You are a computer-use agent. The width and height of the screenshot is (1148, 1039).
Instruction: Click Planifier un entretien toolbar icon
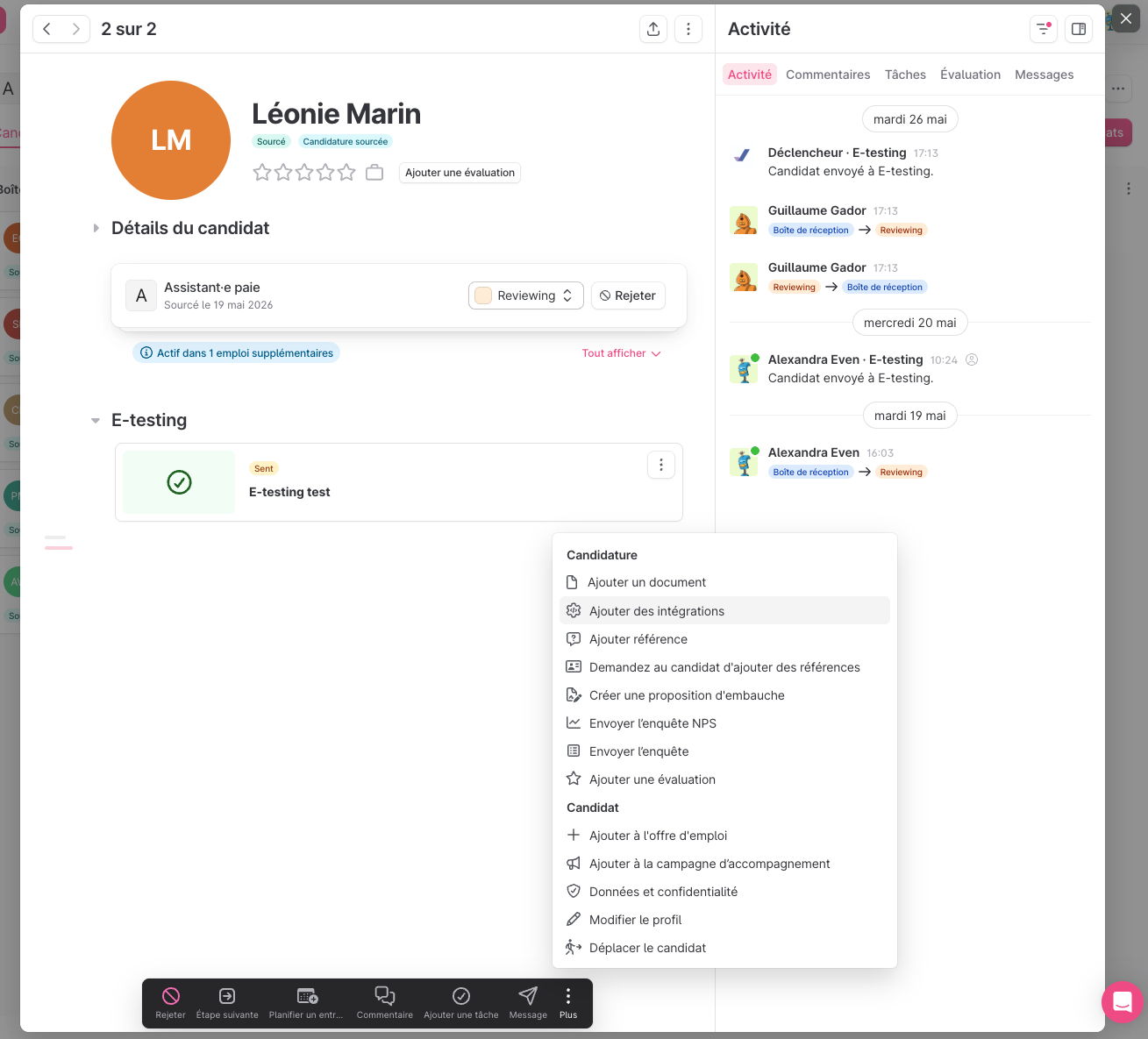click(306, 1002)
